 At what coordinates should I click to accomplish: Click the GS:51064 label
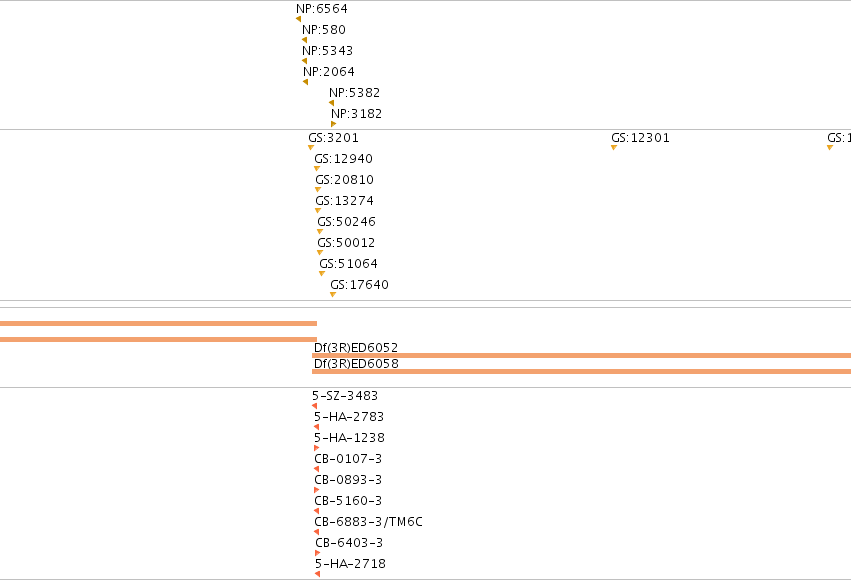(x=348, y=264)
